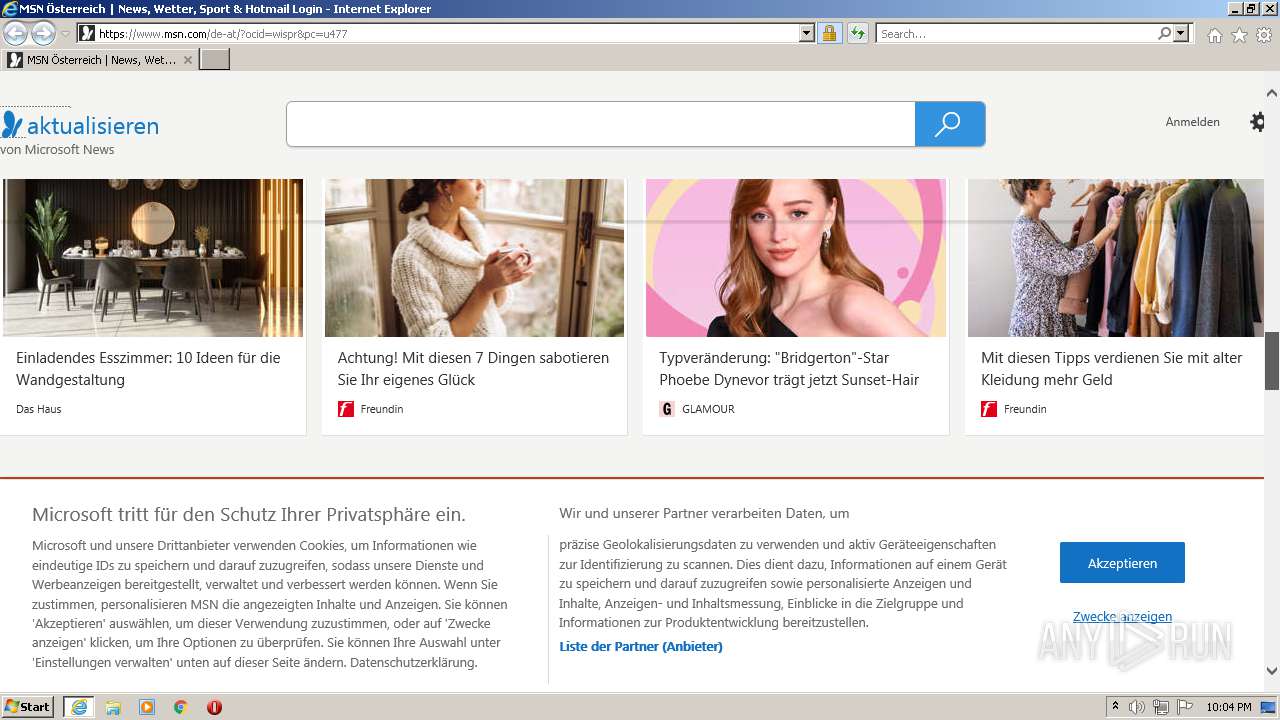Click Internet Explorer taskbar icon
The height and width of the screenshot is (720, 1280).
coord(79,707)
